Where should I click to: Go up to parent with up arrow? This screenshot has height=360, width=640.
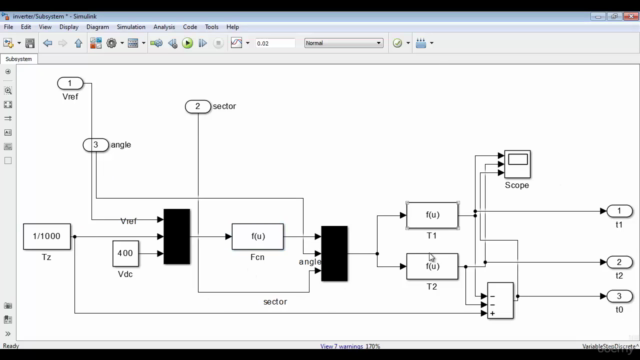pyautogui.click(x=78, y=43)
